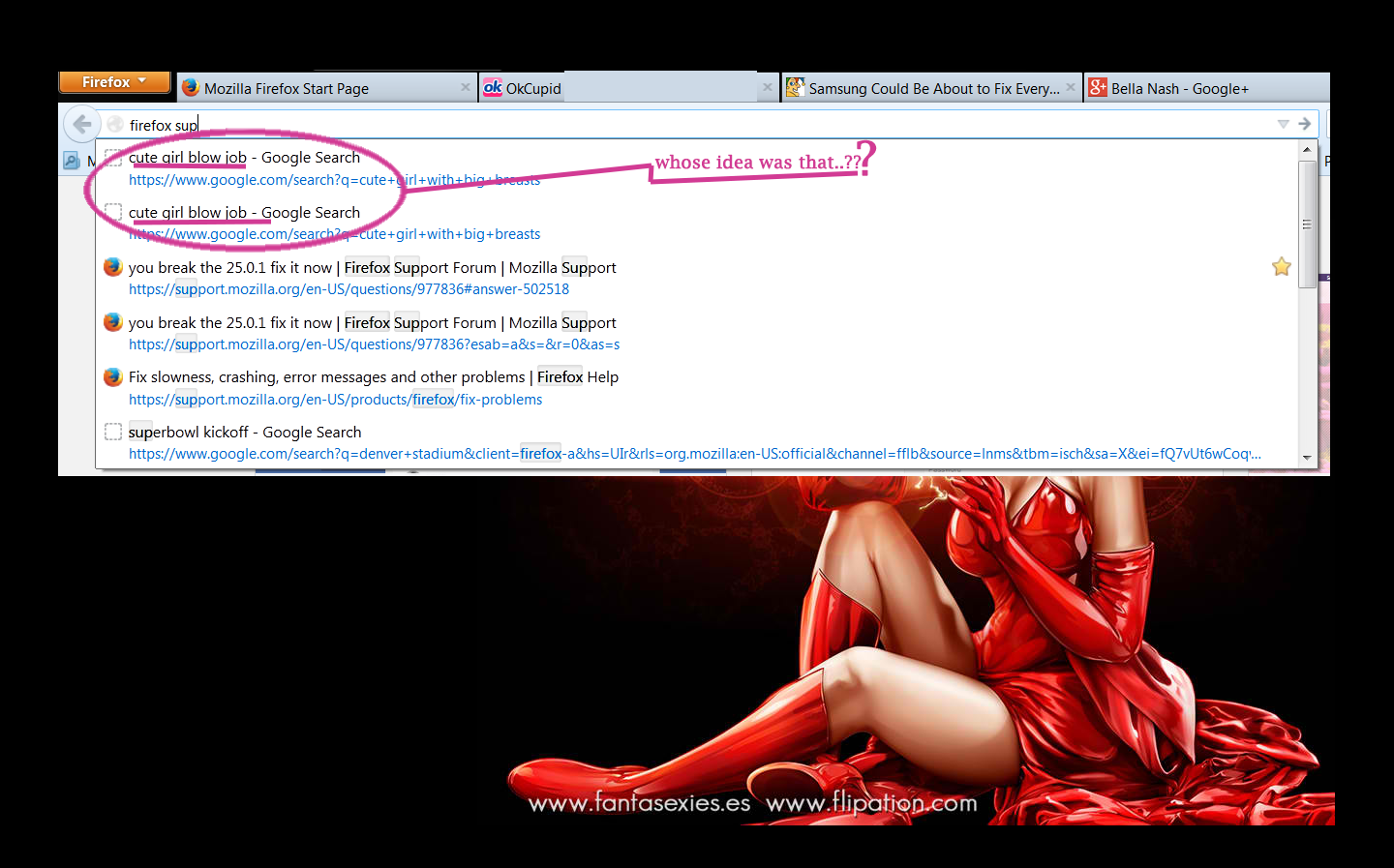Screen dimensions: 1394x868
Task: Open the orange Firefox menu button
Action: 114,82
